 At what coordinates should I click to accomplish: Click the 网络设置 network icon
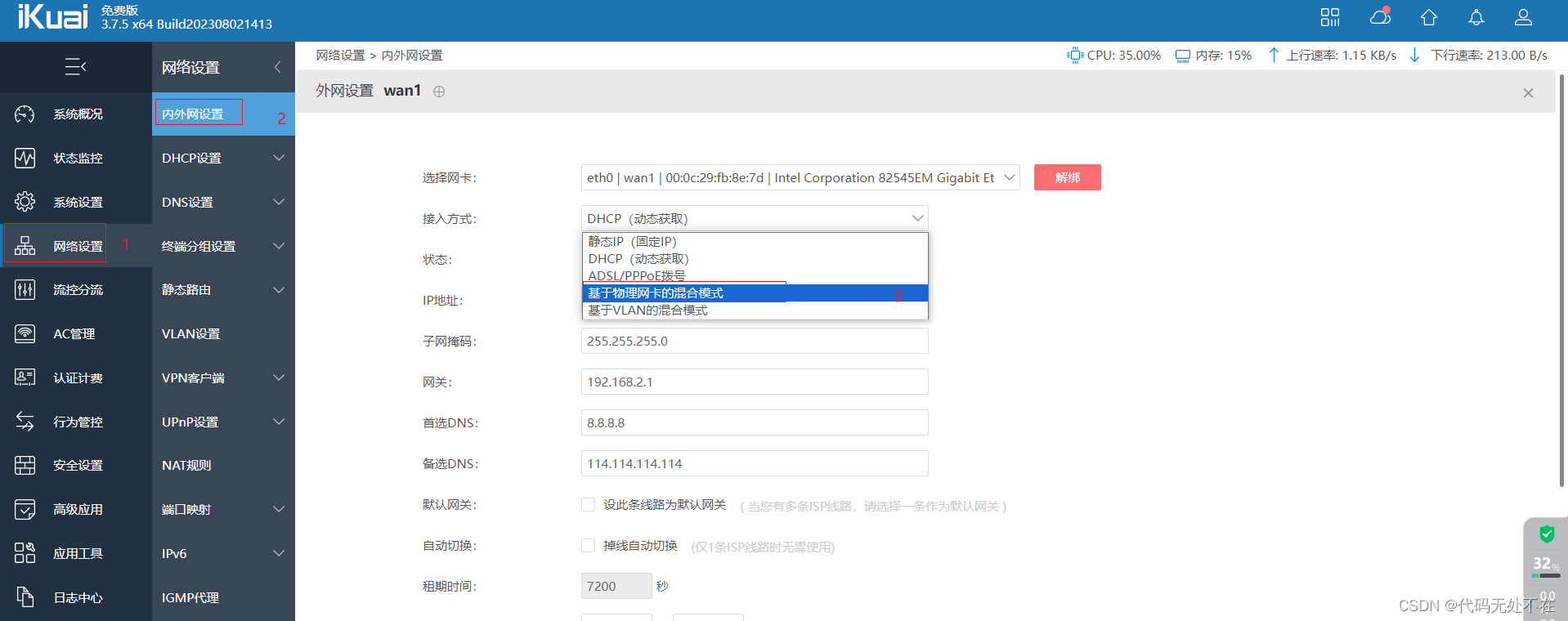tap(25, 246)
